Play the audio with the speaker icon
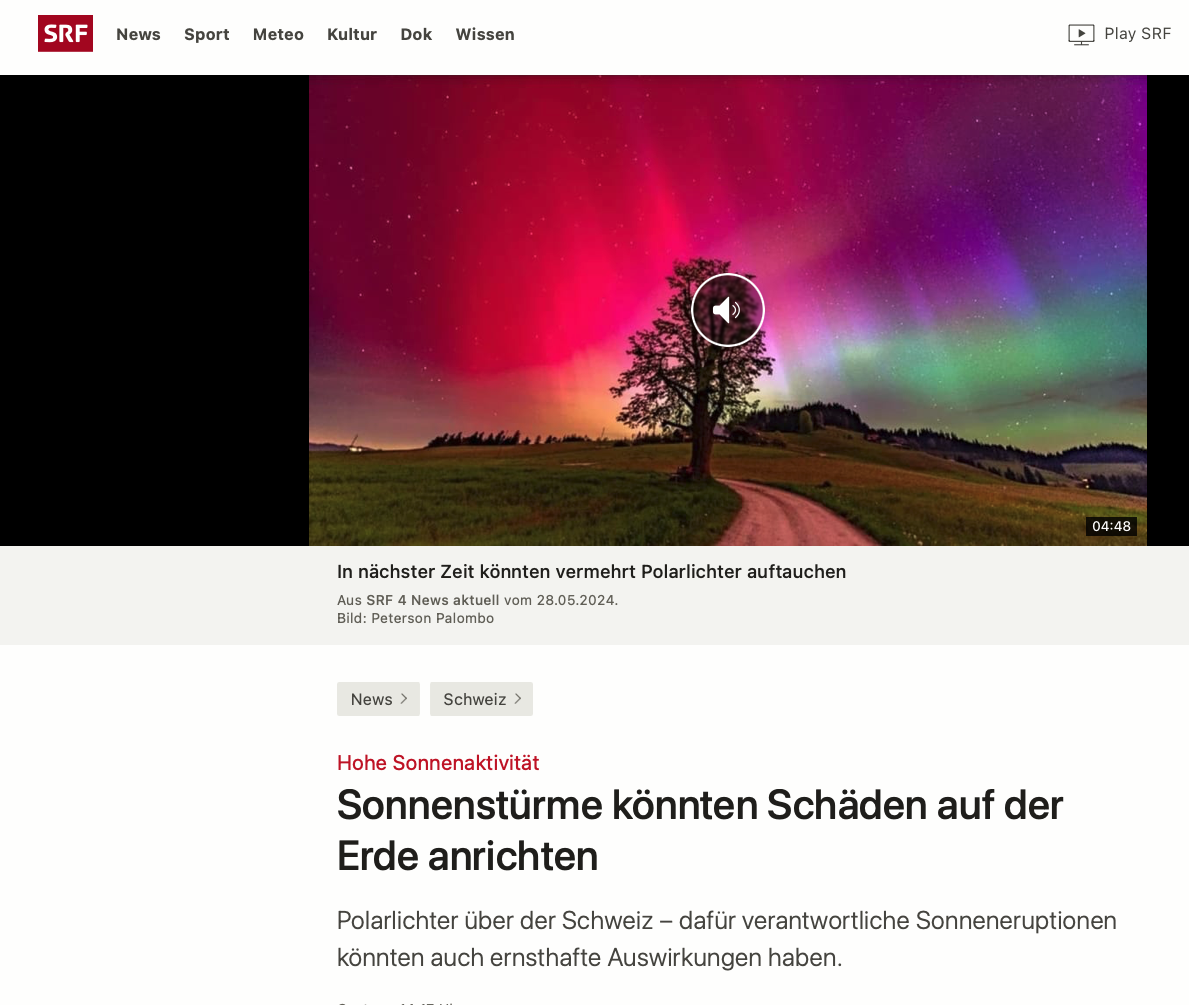Screen dimensions: 1189x1005 [x=727, y=309]
